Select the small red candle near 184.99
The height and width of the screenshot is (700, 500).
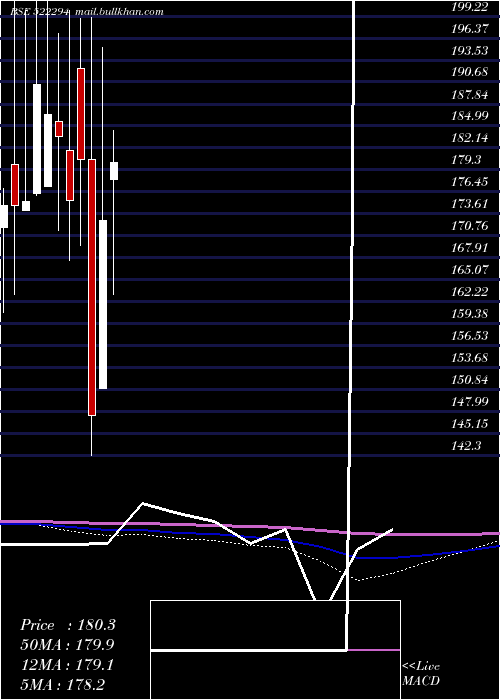click(x=59, y=129)
